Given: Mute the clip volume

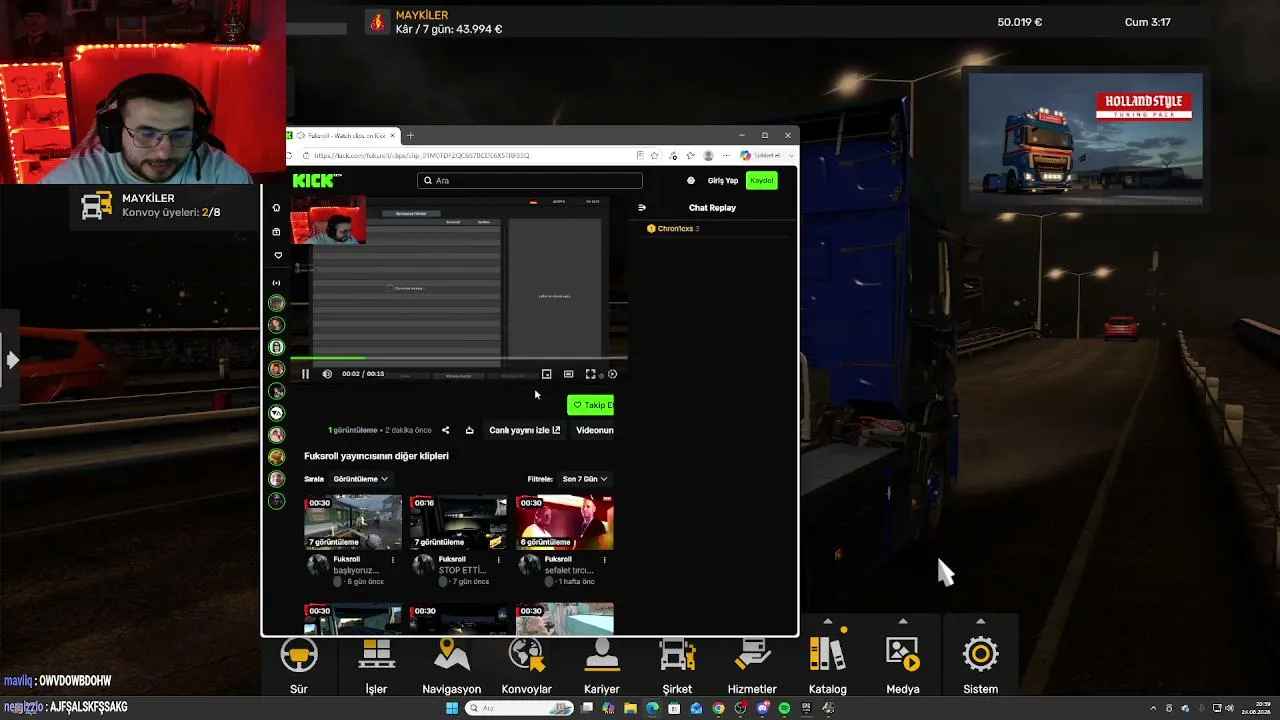Looking at the screenshot, I should point(327,374).
